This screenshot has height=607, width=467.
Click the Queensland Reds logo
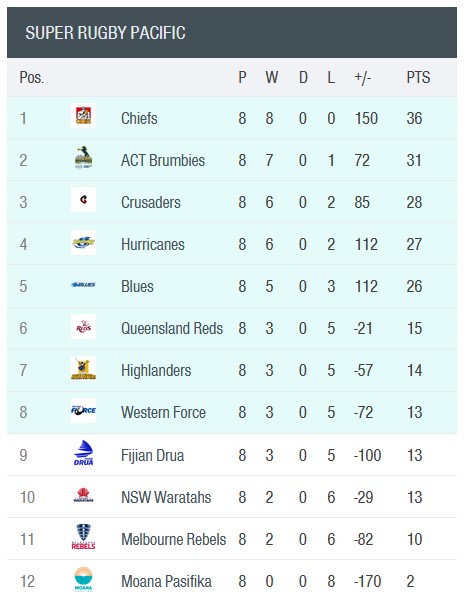83,327
